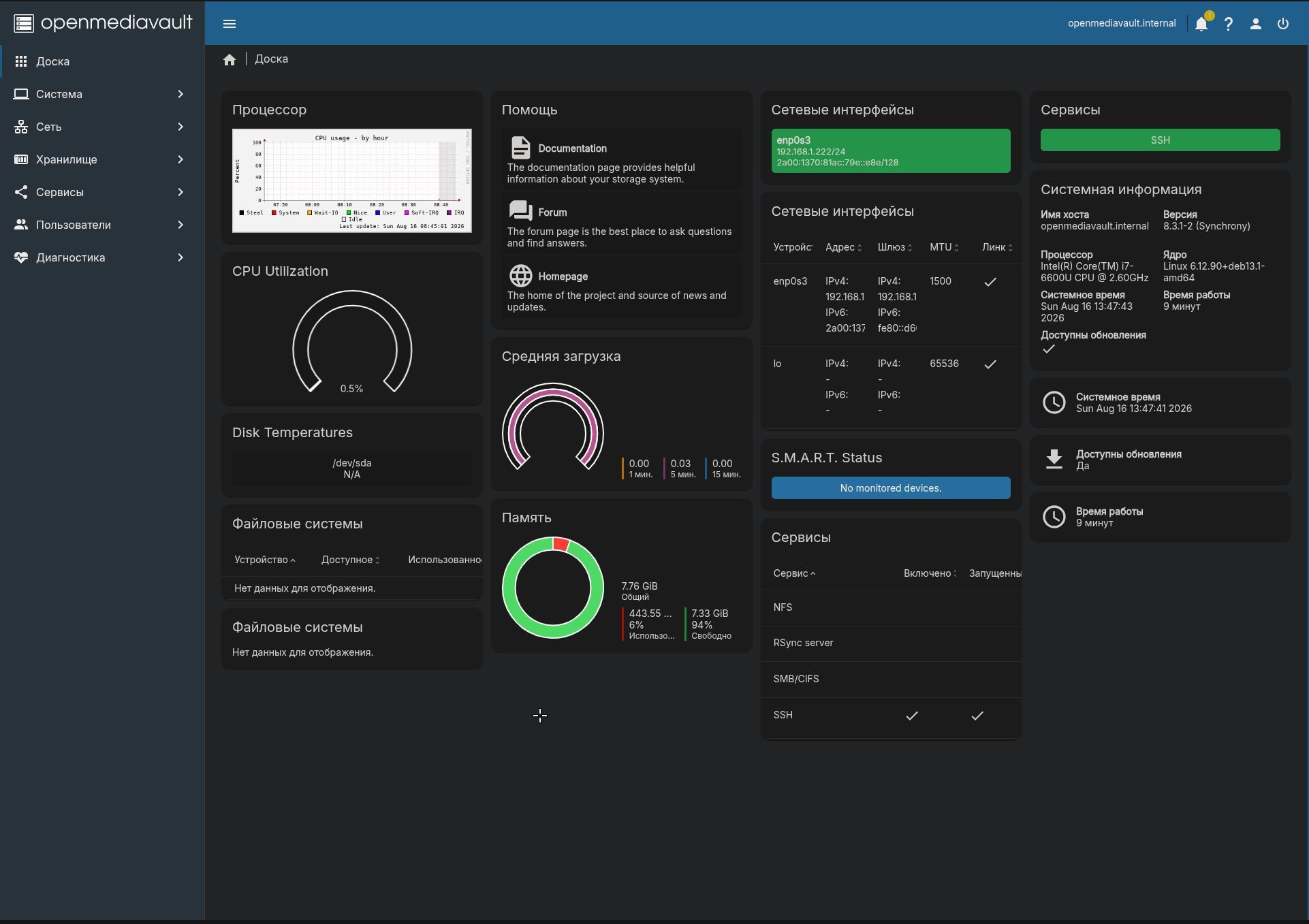Open the Forum help link
The height and width of the screenshot is (924, 1309).
click(x=621, y=223)
